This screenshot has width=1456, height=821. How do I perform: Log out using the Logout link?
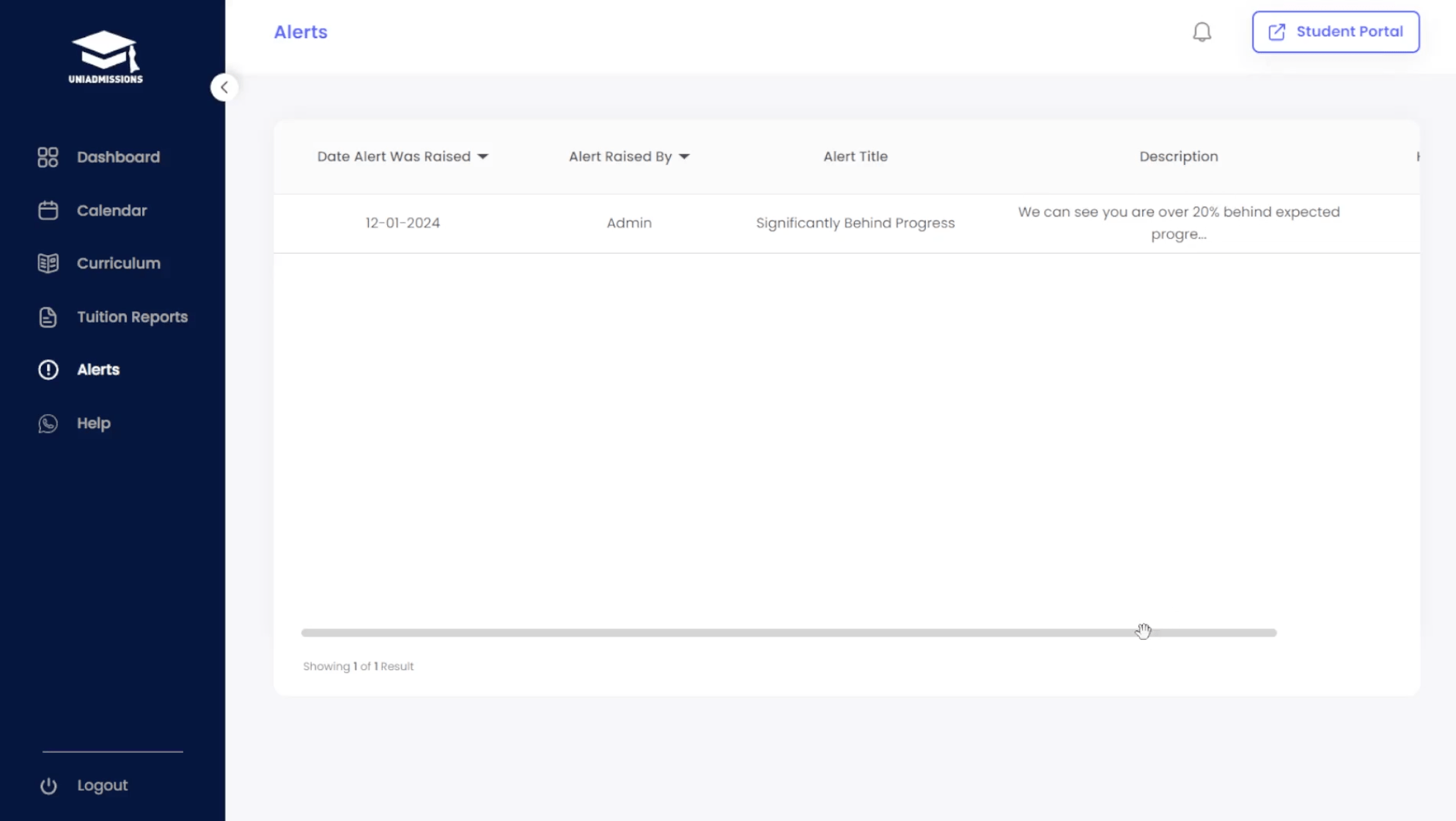coord(102,785)
